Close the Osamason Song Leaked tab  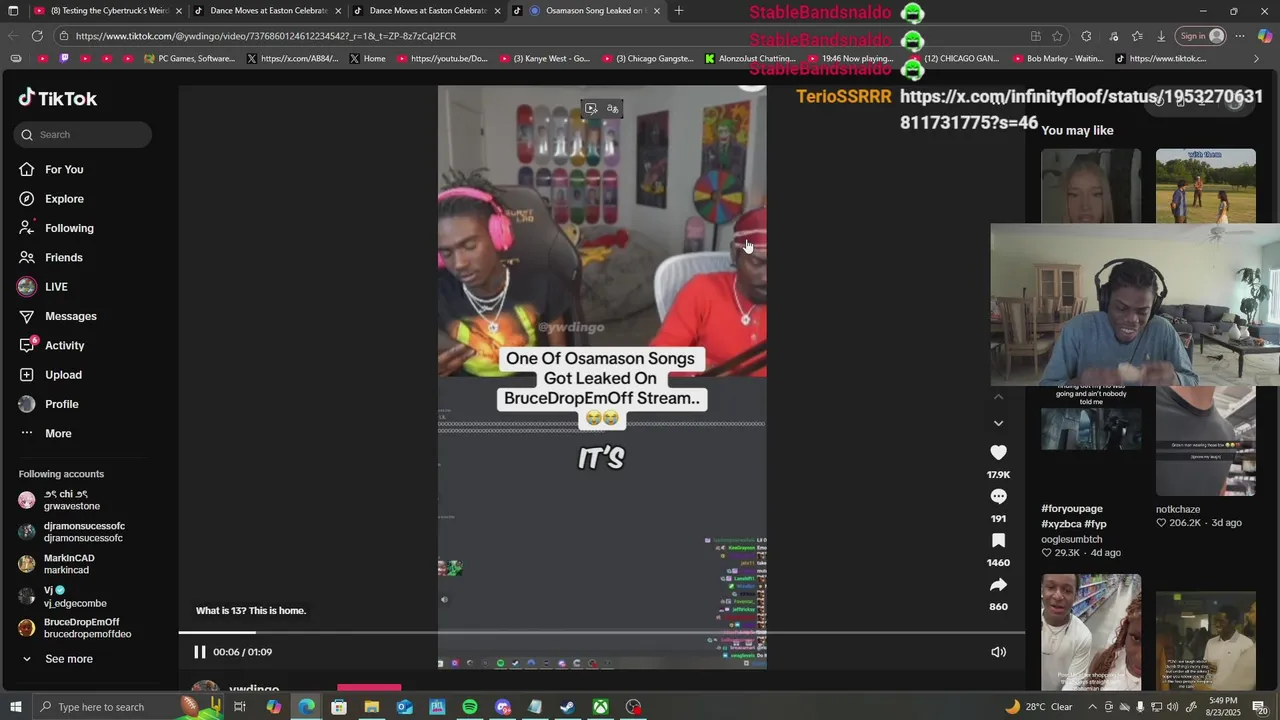657,11
